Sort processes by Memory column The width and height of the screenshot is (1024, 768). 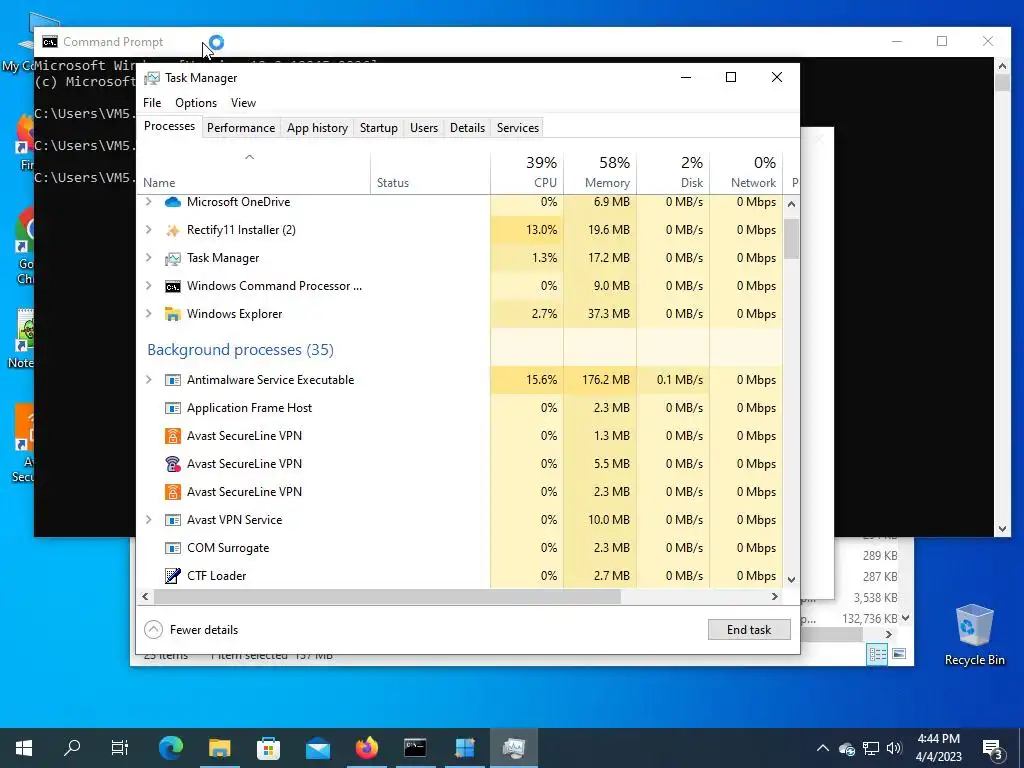click(600, 172)
